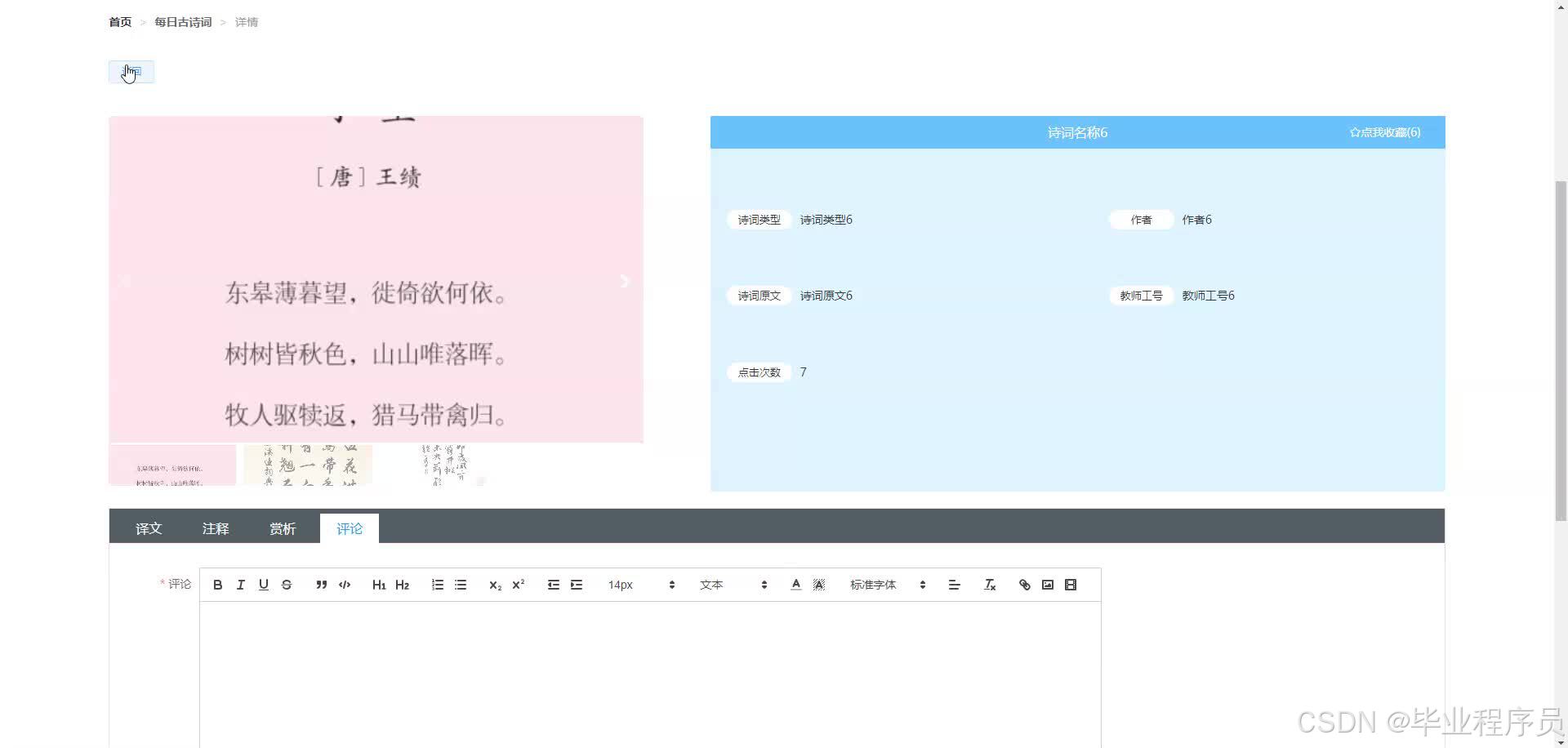Select the second calligraphy thumbnail
1568x748 pixels.
tap(308, 465)
